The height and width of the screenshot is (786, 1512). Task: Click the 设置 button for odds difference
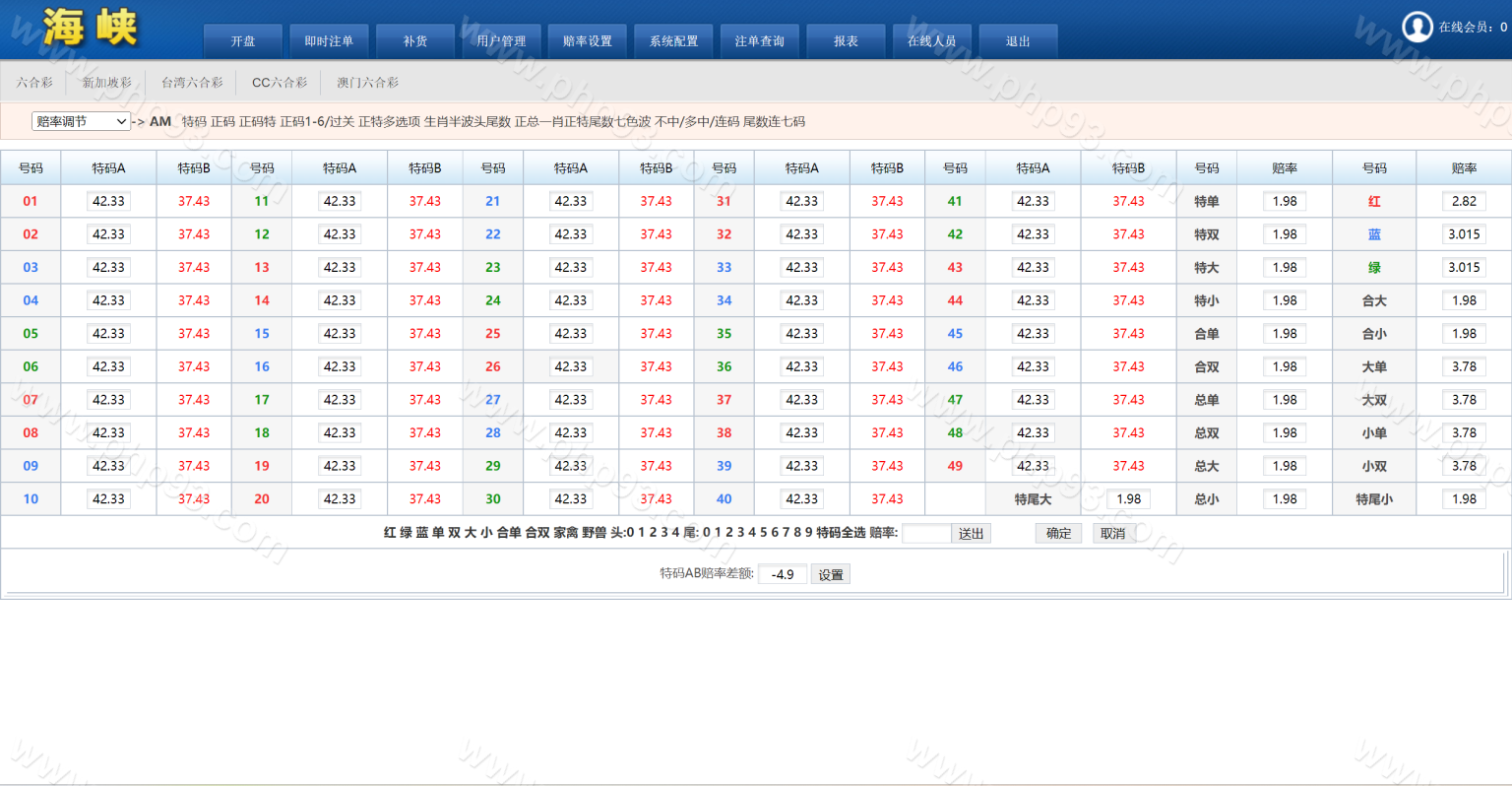click(830, 574)
